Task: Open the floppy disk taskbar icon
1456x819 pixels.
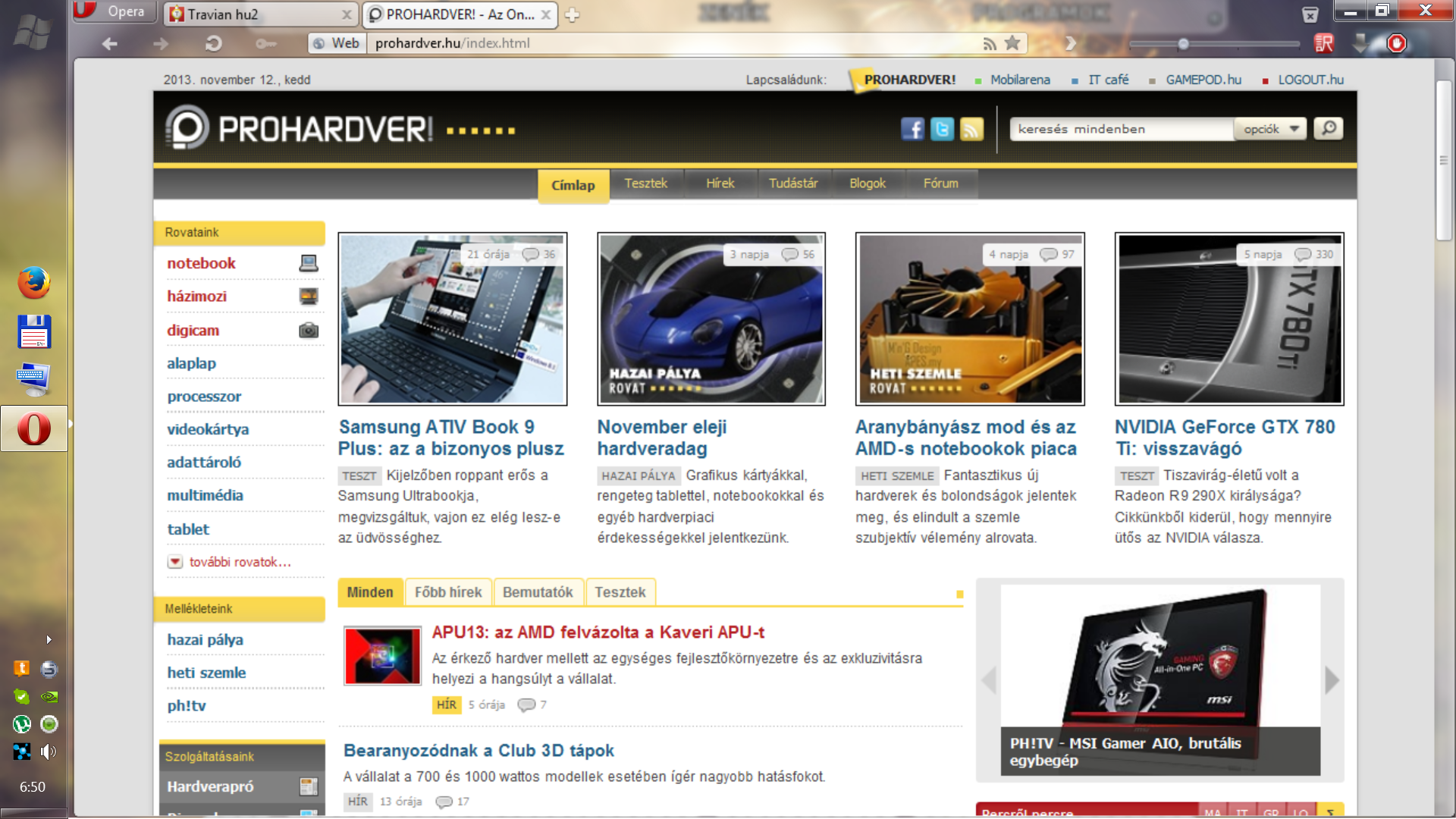Action: click(34, 331)
